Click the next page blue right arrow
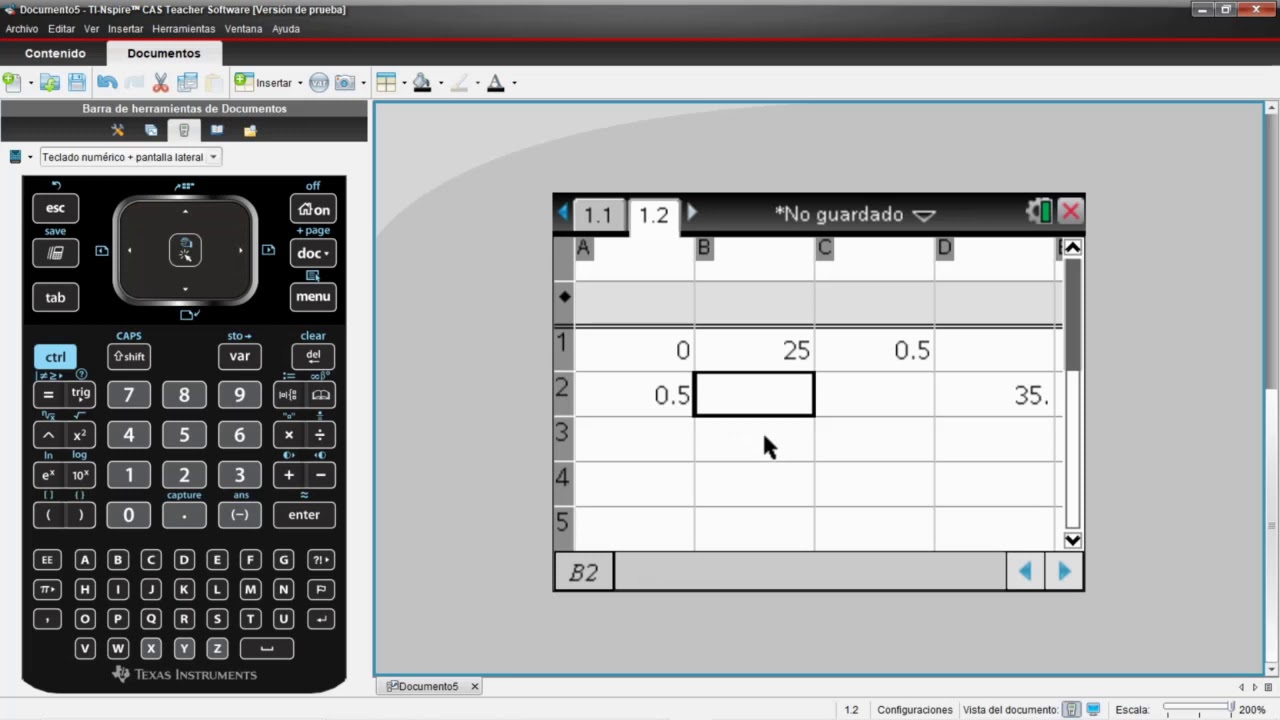This screenshot has width=1280, height=720. click(x=1064, y=571)
